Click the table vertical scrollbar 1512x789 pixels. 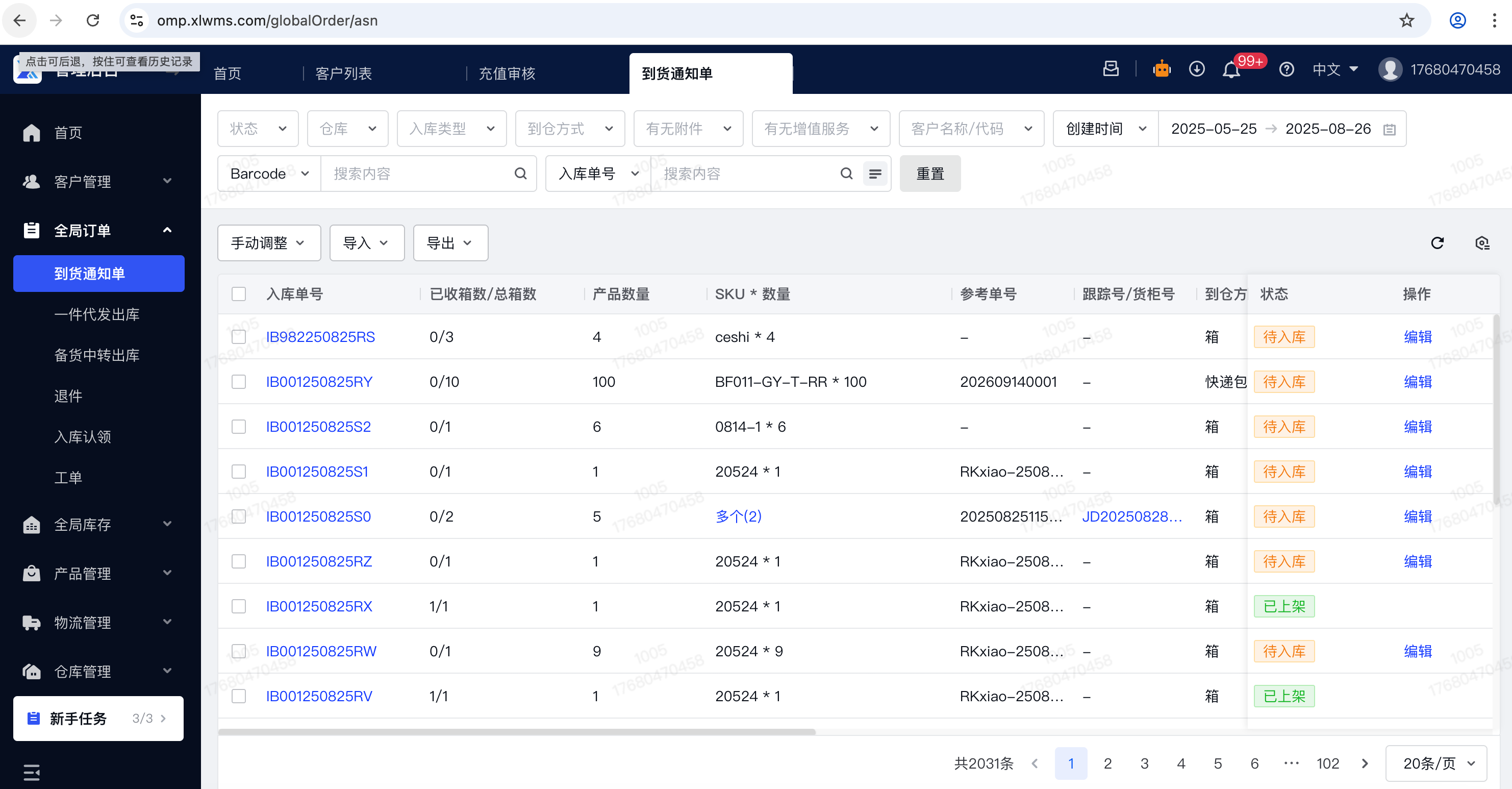pyautogui.click(x=1496, y=409)
